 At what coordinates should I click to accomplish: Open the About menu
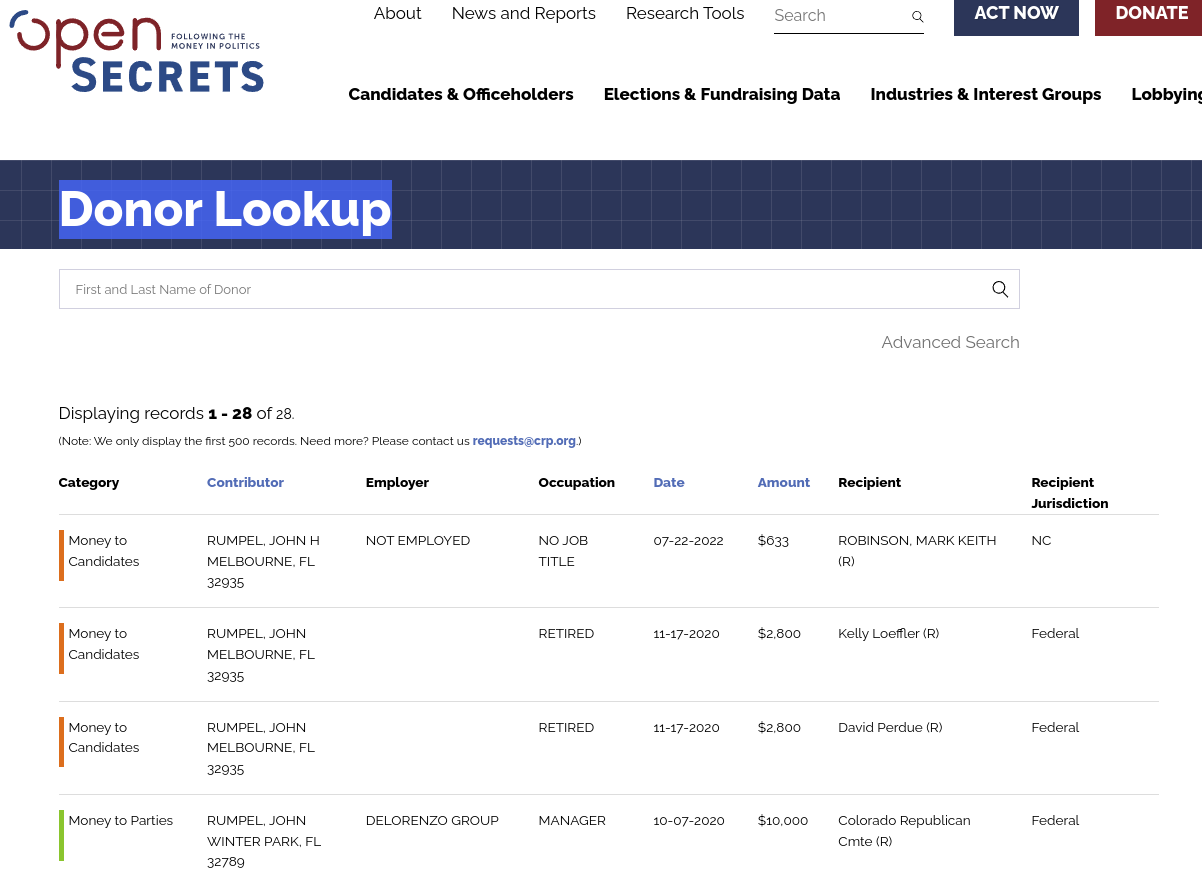(x=397, y=14)
